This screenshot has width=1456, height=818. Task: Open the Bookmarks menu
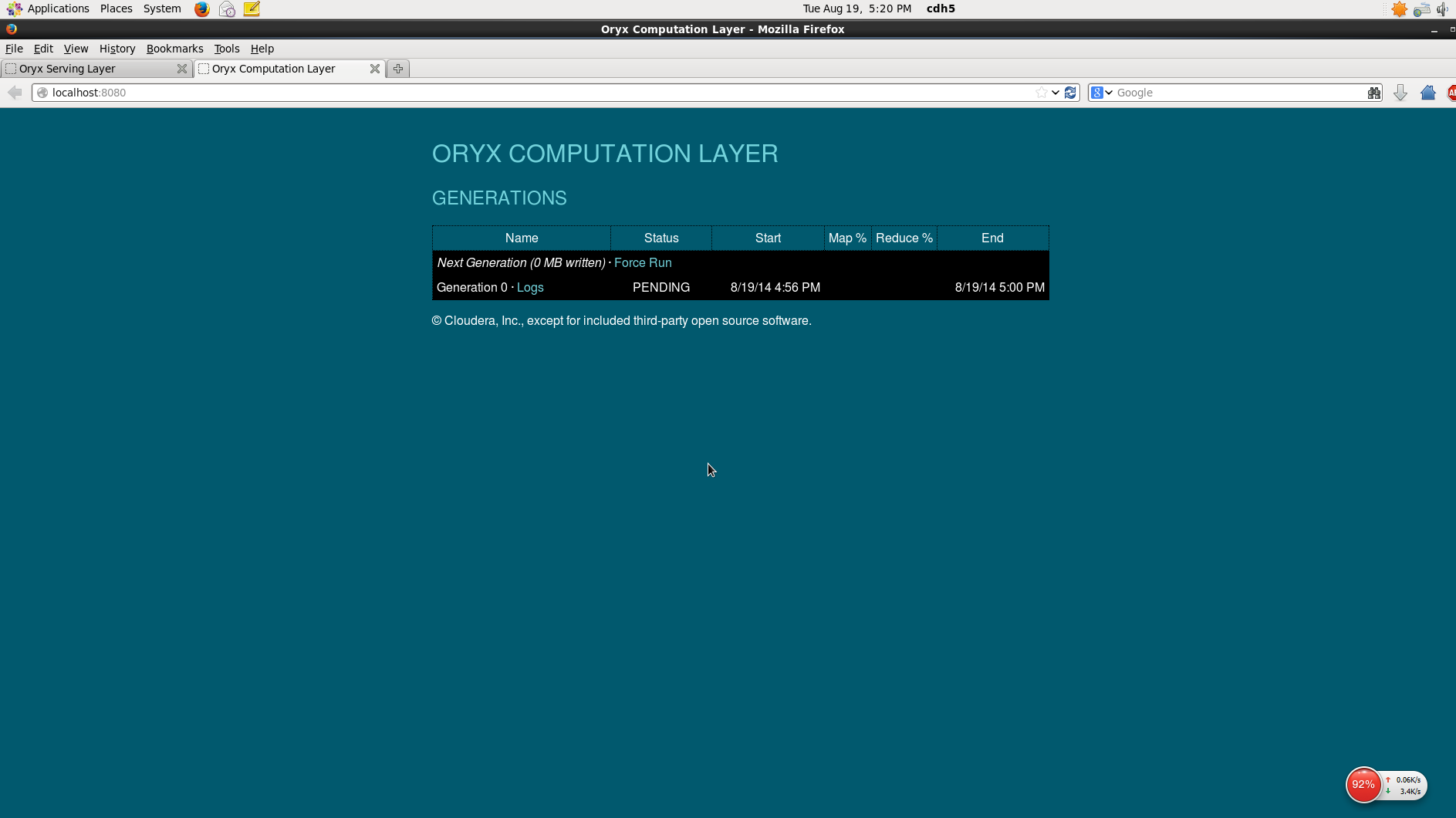[x=174, y=49]
